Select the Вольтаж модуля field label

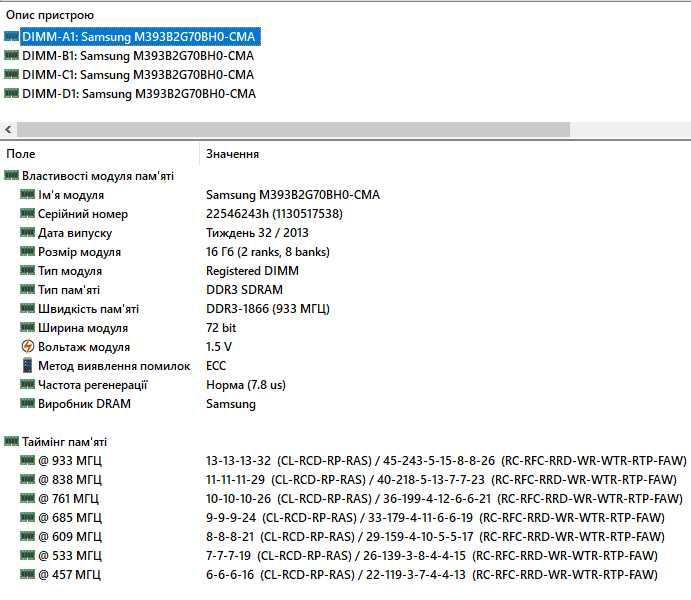pos(84,347)
